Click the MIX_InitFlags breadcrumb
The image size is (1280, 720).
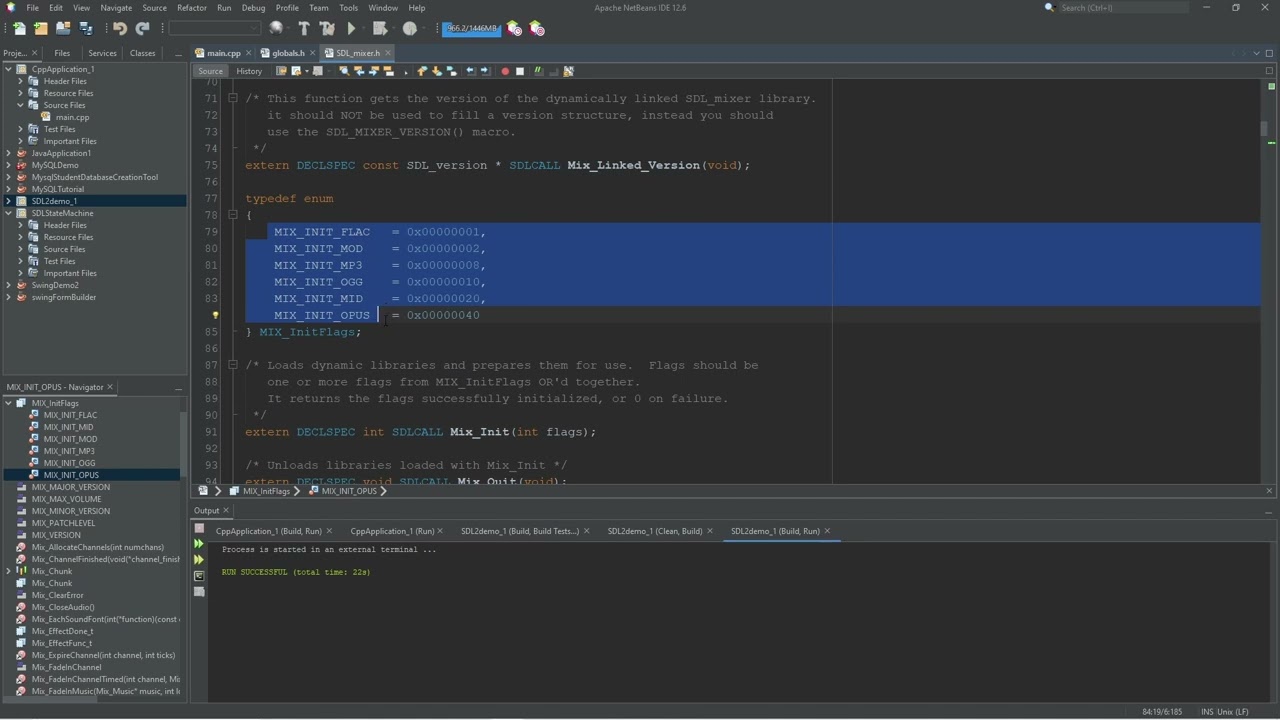click(265, 491)
